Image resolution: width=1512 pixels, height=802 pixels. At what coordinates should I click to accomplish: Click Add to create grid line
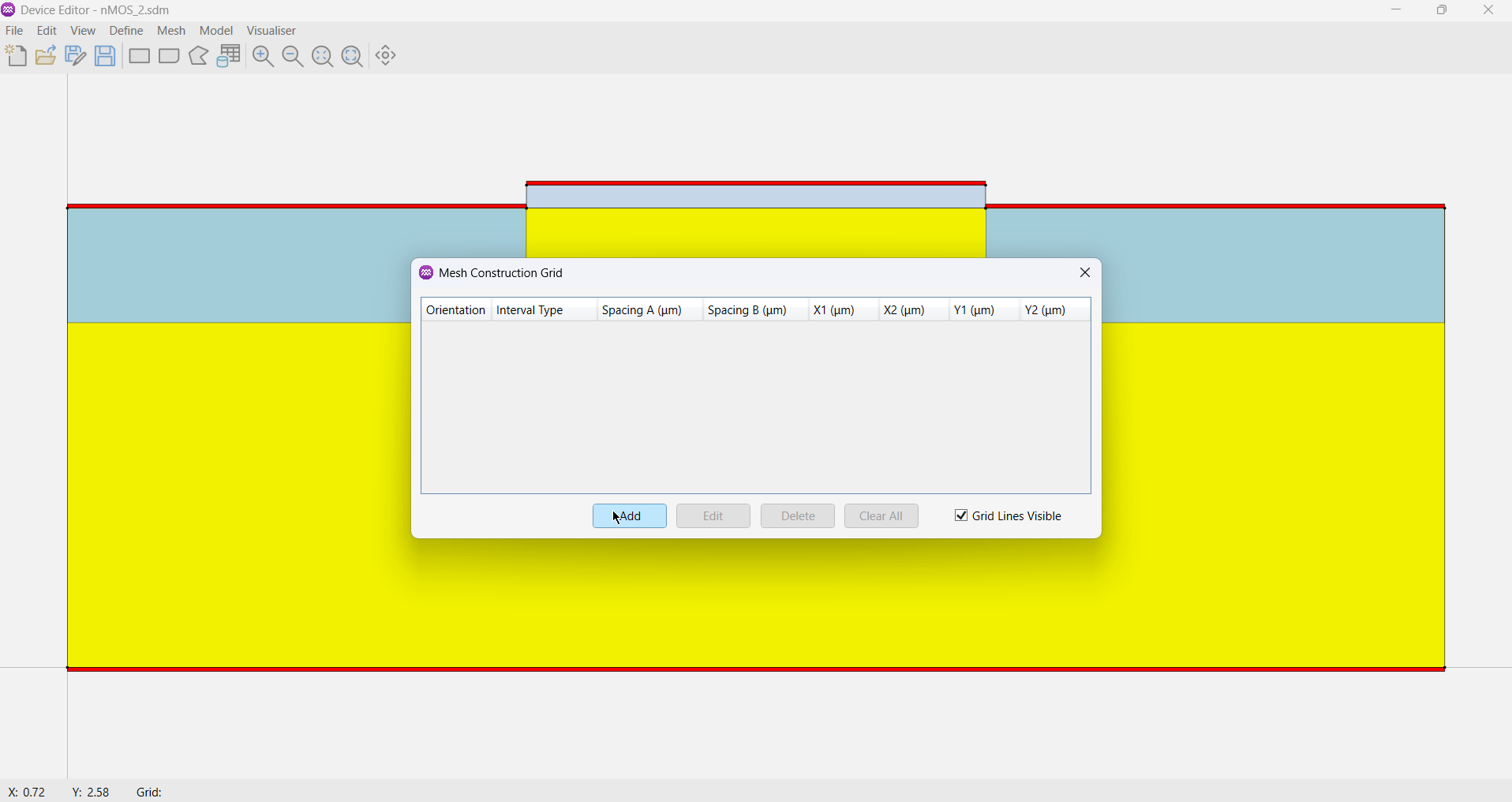[630, 516]
